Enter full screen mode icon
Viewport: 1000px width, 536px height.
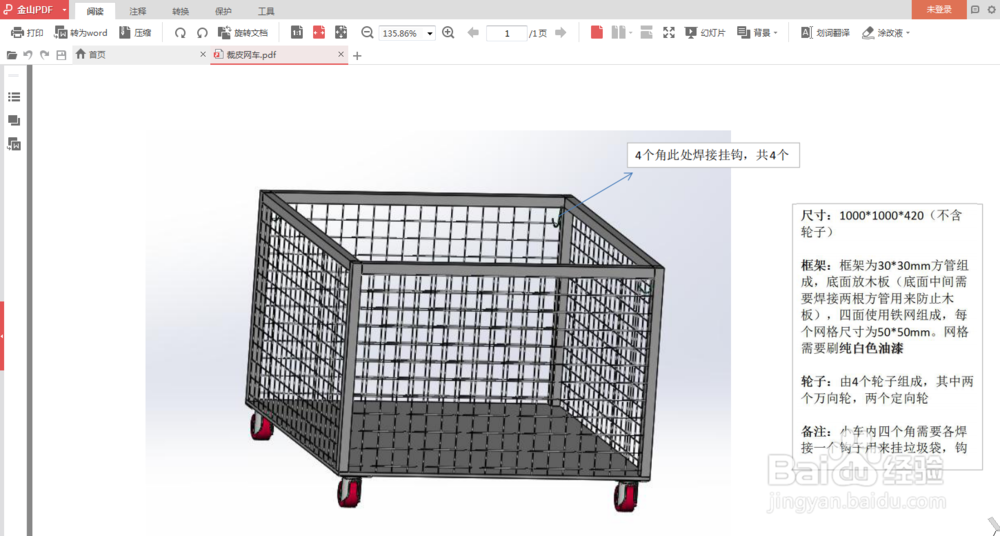click(668, 33)
